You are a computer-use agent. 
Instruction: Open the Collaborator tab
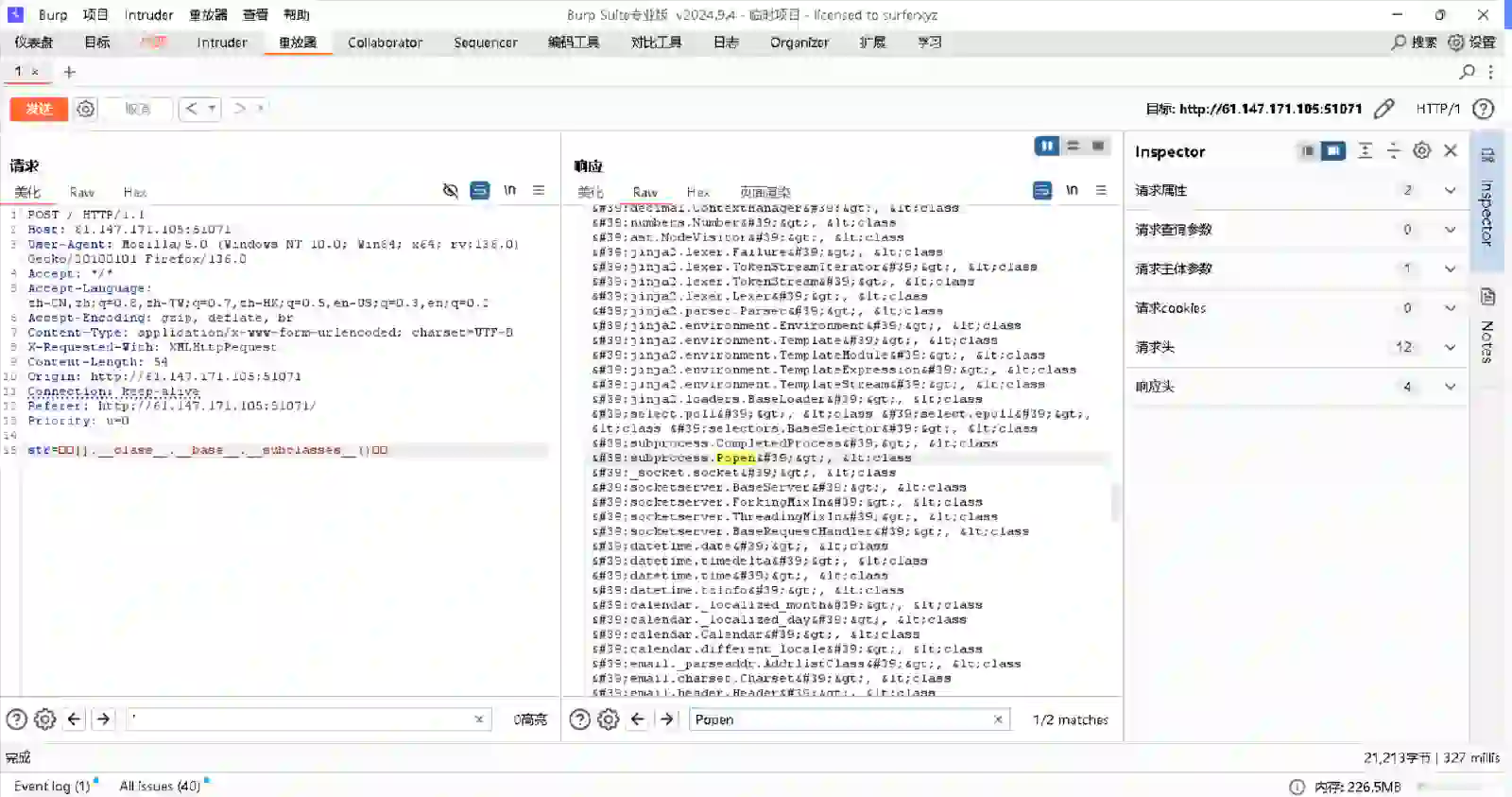pos(385,43)
